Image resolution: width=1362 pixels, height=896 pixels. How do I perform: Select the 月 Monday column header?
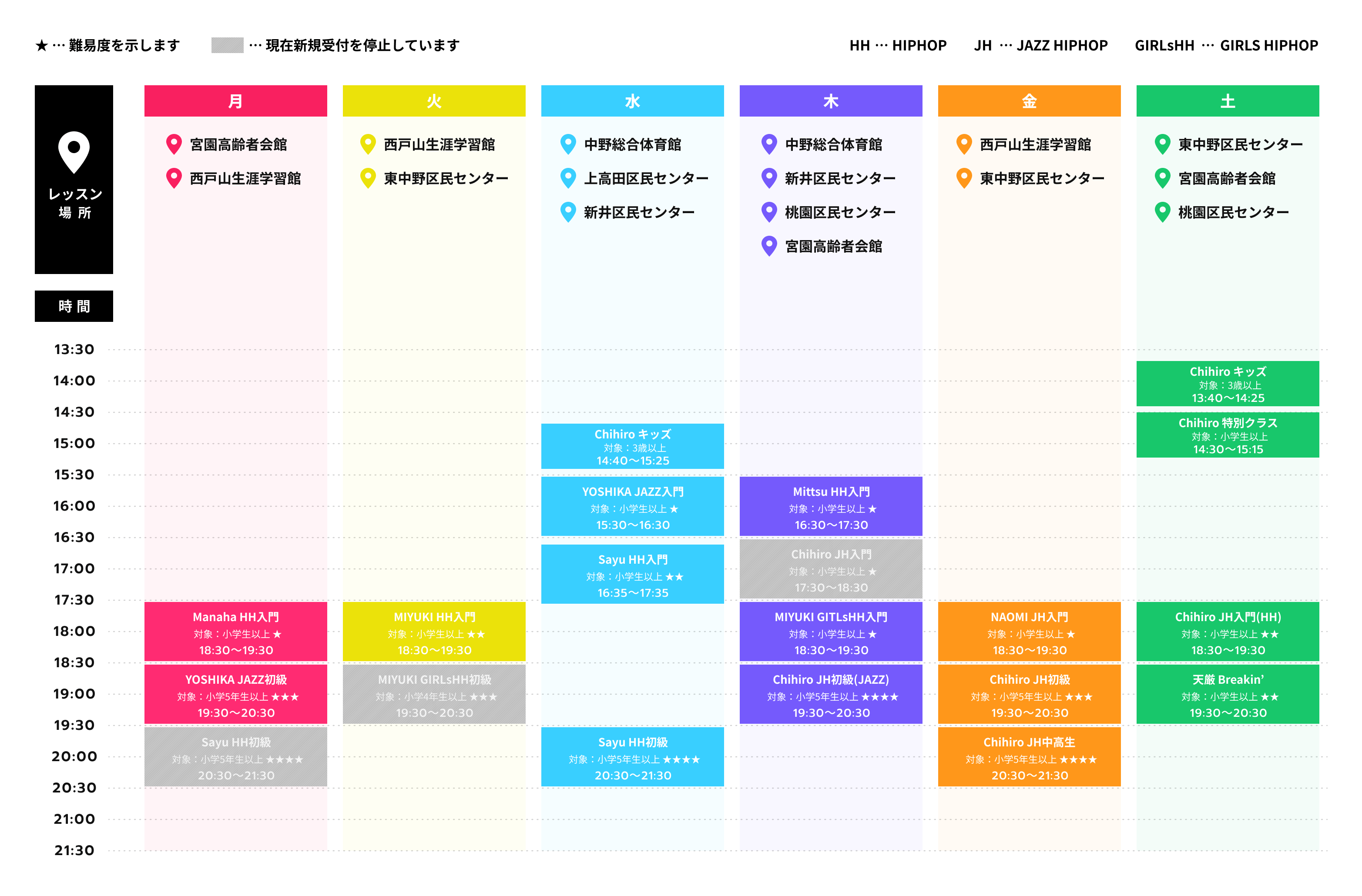(x=236, y=101)
